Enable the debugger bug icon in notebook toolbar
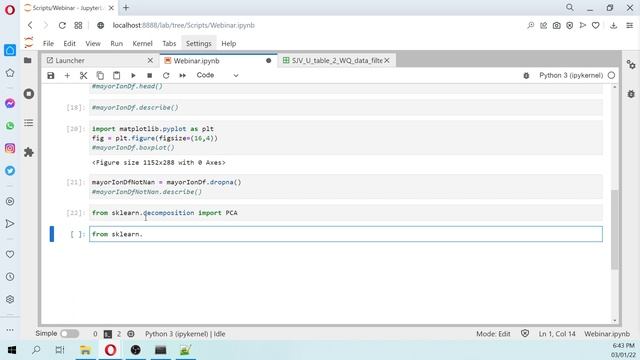 526,76
